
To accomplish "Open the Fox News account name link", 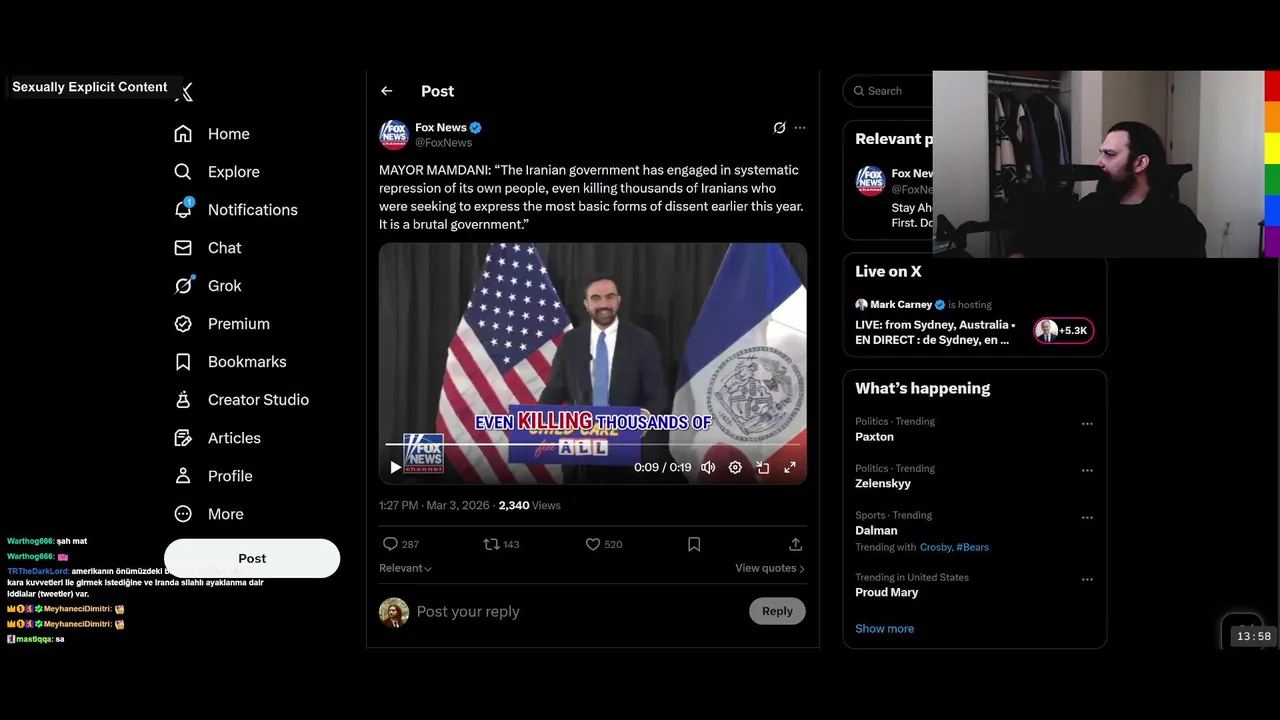I will 441,127.
